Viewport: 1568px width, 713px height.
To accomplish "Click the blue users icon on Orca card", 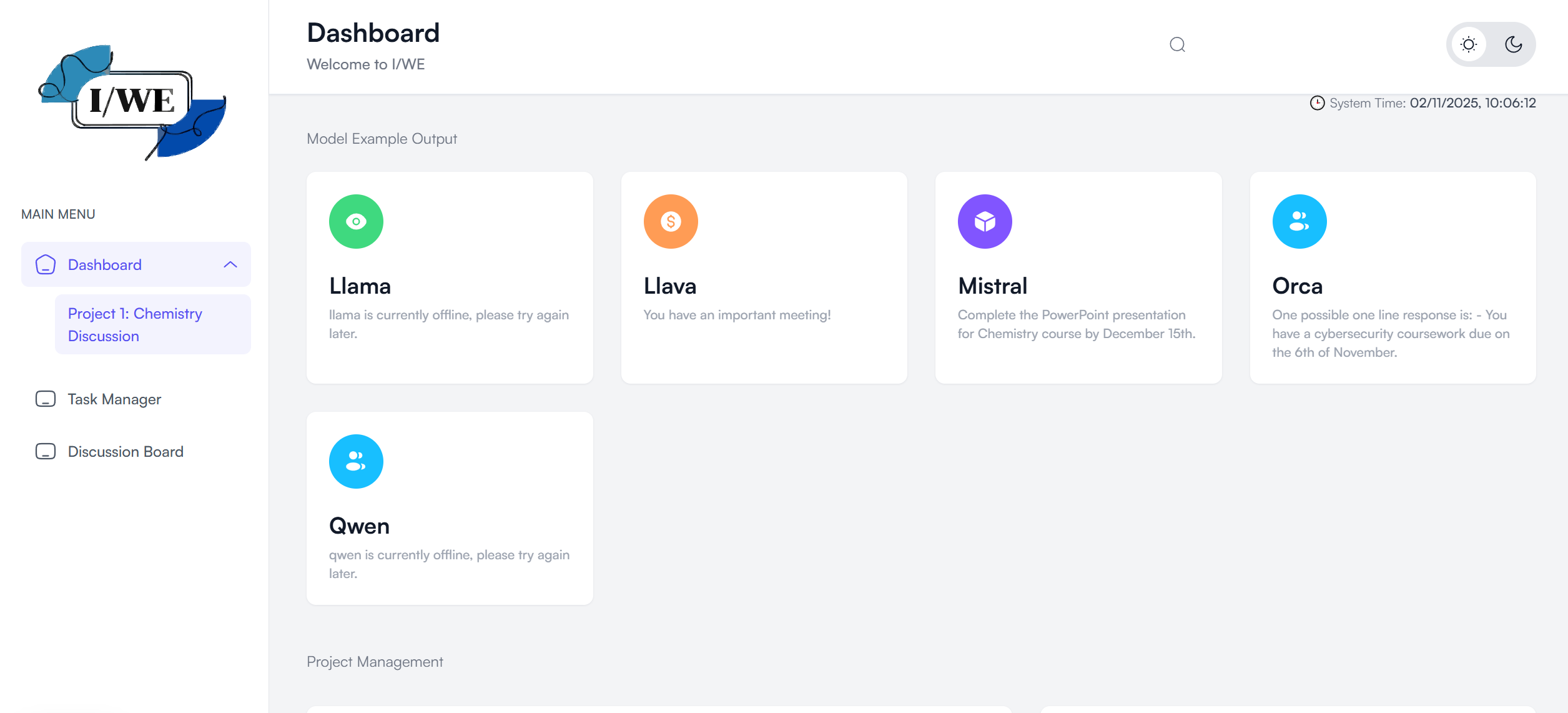I will pyautogui.click(x=1299, y=221).
